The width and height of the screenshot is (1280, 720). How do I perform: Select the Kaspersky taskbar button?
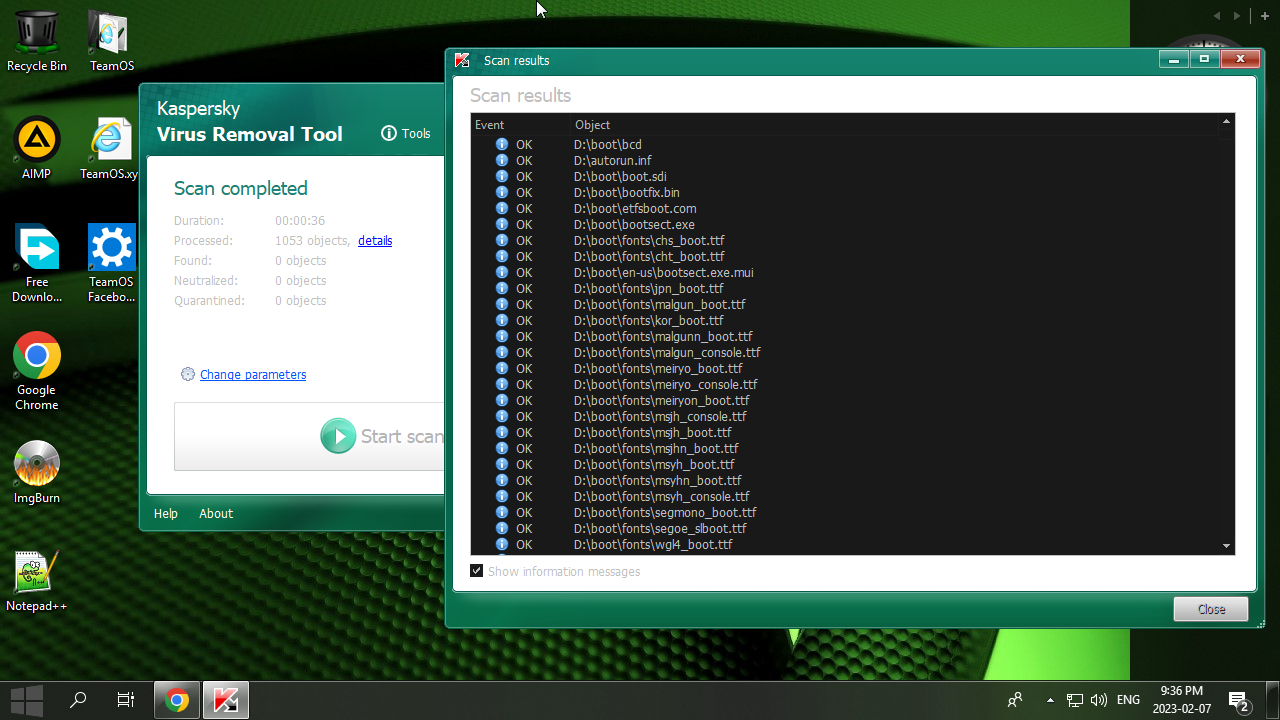226,700
